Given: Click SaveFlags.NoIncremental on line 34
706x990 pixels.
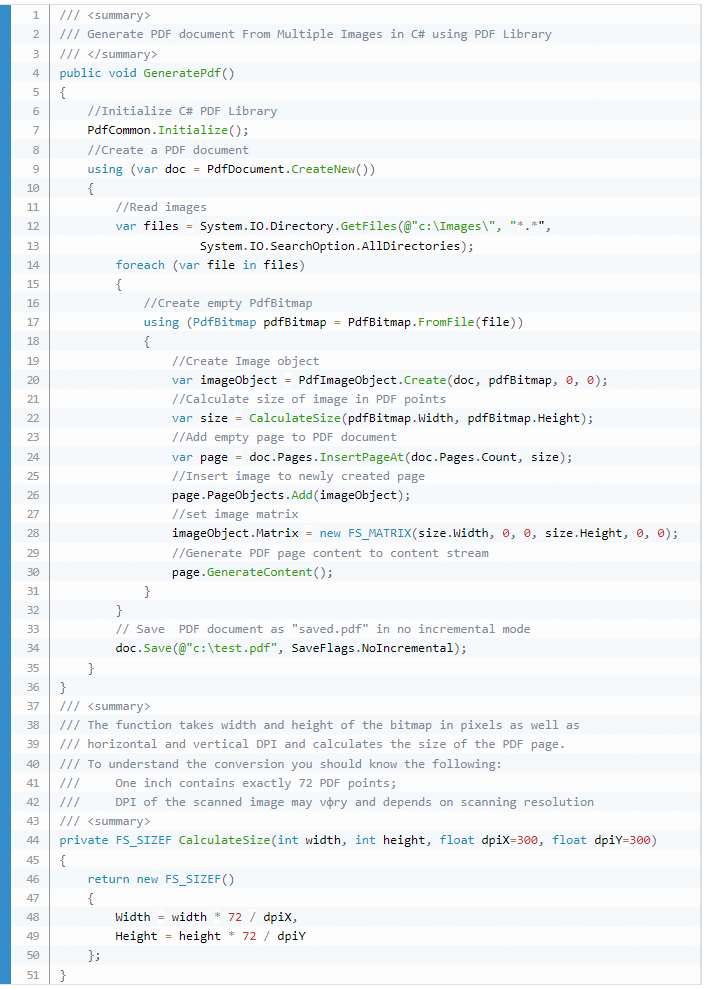Looking at the screenshot, I should (372, 648).
